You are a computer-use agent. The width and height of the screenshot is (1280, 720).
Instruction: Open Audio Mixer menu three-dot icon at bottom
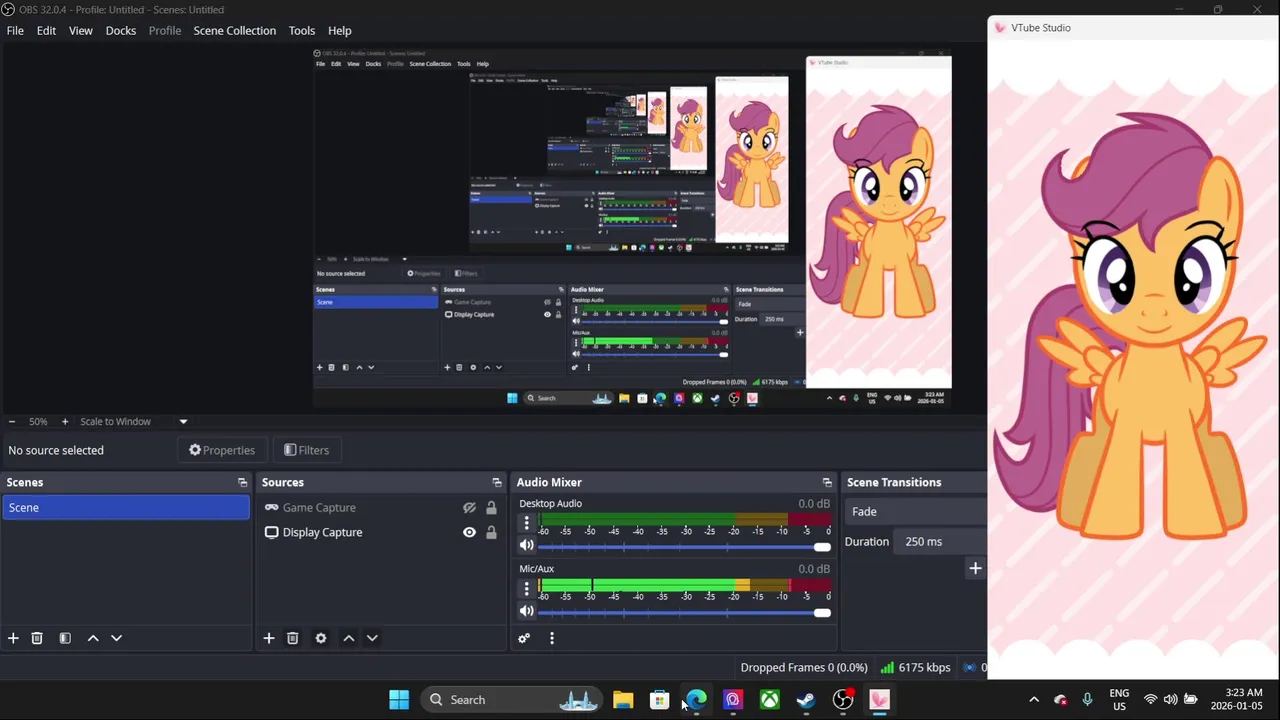pos(552,638)
